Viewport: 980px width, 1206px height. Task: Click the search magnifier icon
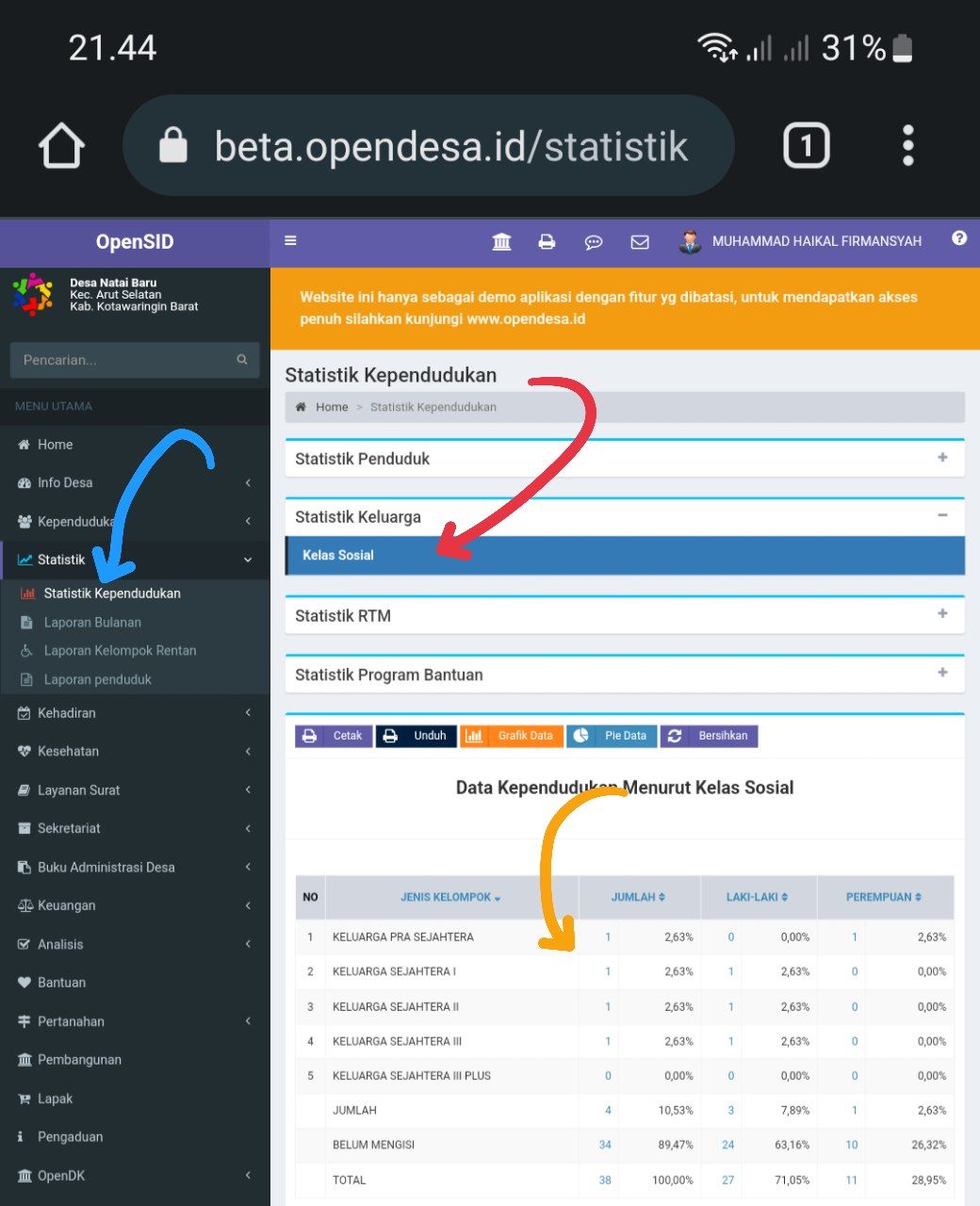pos(242,360)
